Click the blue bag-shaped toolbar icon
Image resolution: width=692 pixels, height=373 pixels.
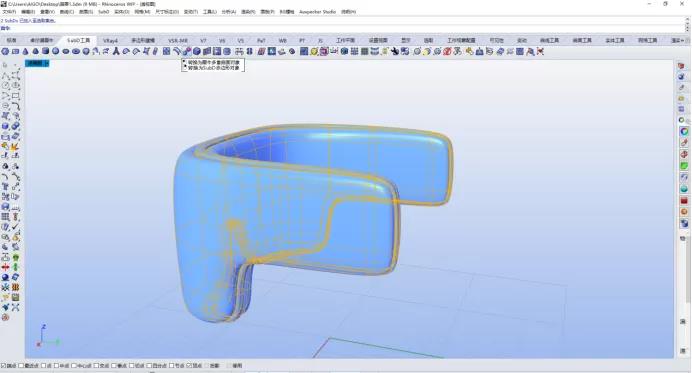point(480,51)
